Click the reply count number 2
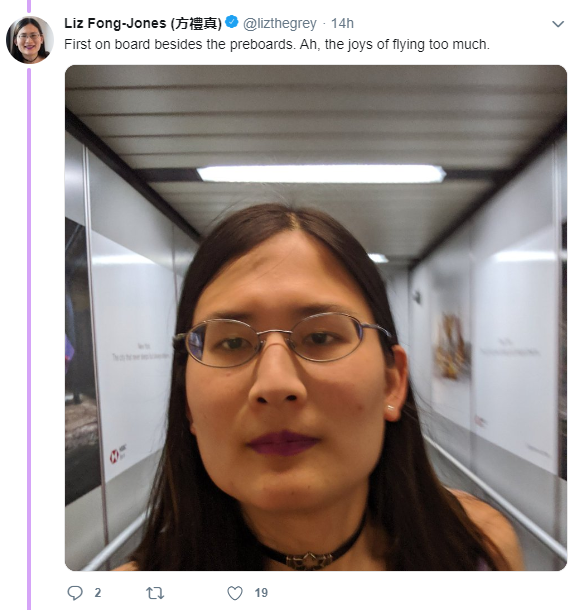This screenshot has height=610, width=587. click(x=98, y=593)
